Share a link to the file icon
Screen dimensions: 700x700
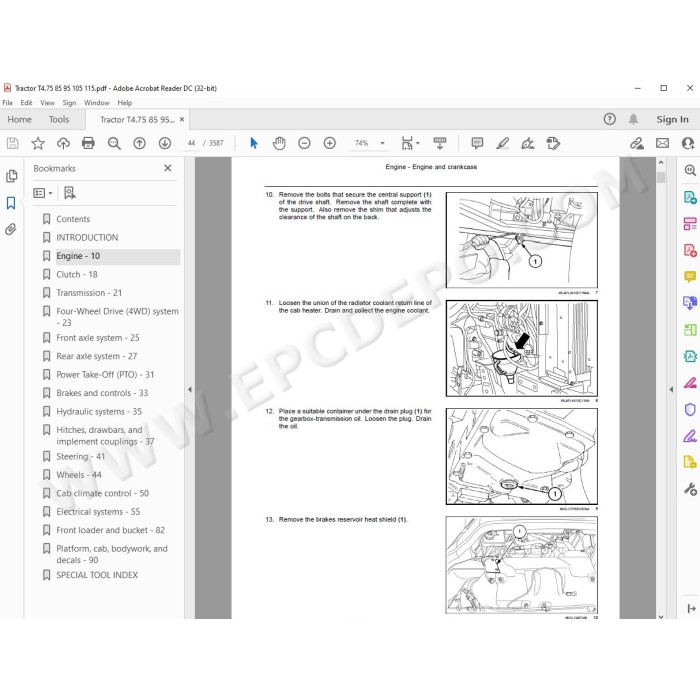click(637, 143)
